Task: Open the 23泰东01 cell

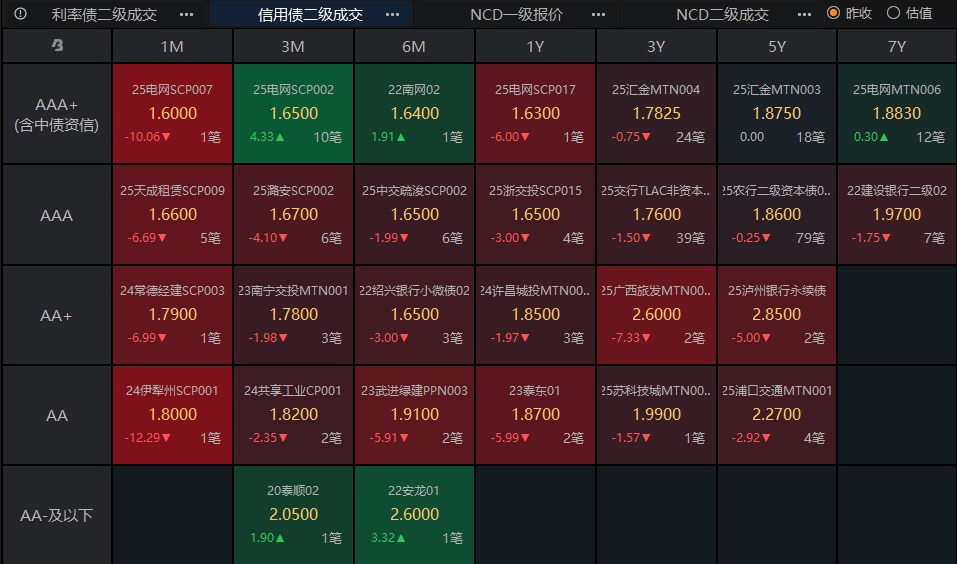Action: click(535, 415)
